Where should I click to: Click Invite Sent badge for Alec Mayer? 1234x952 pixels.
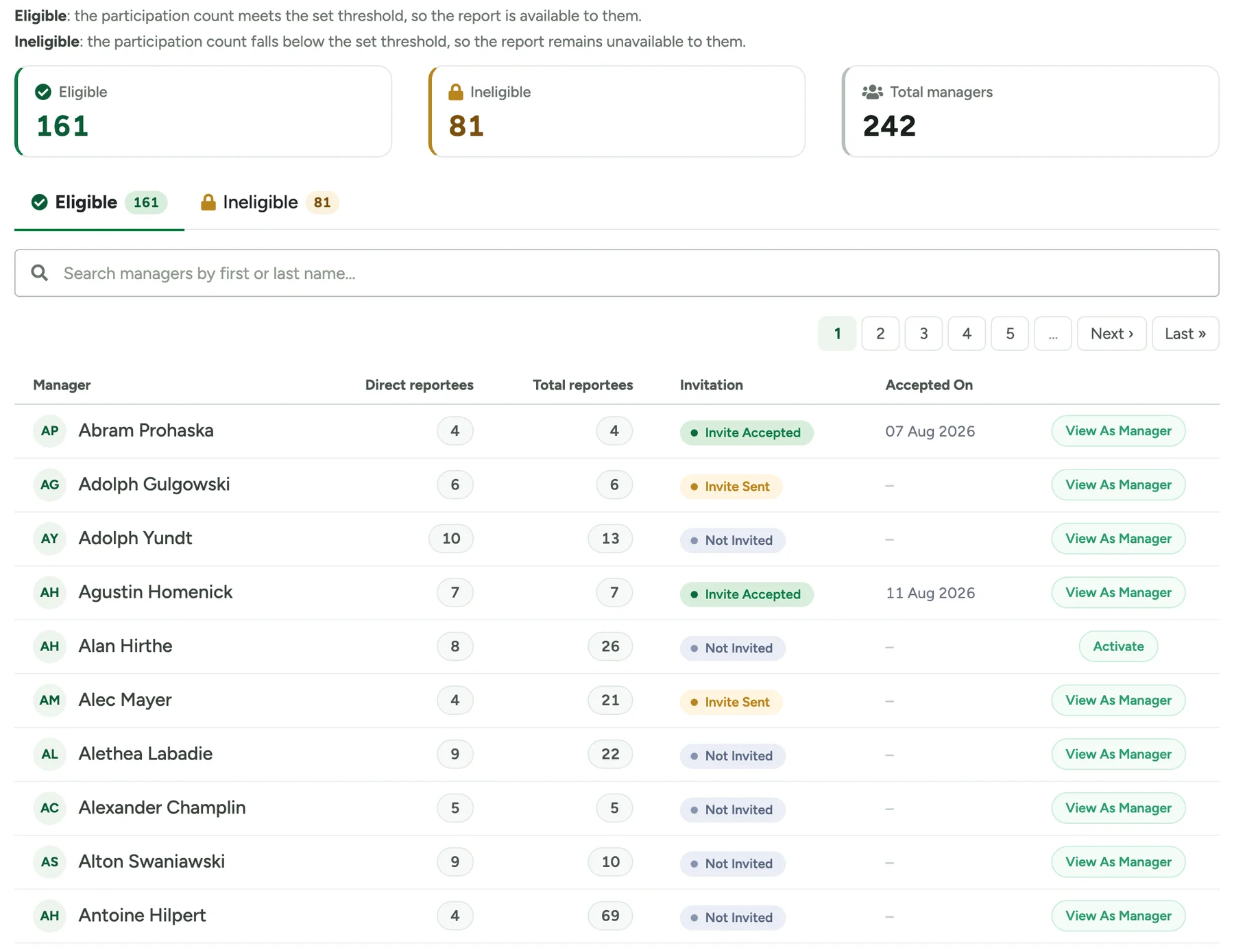[x=731, y=702]
